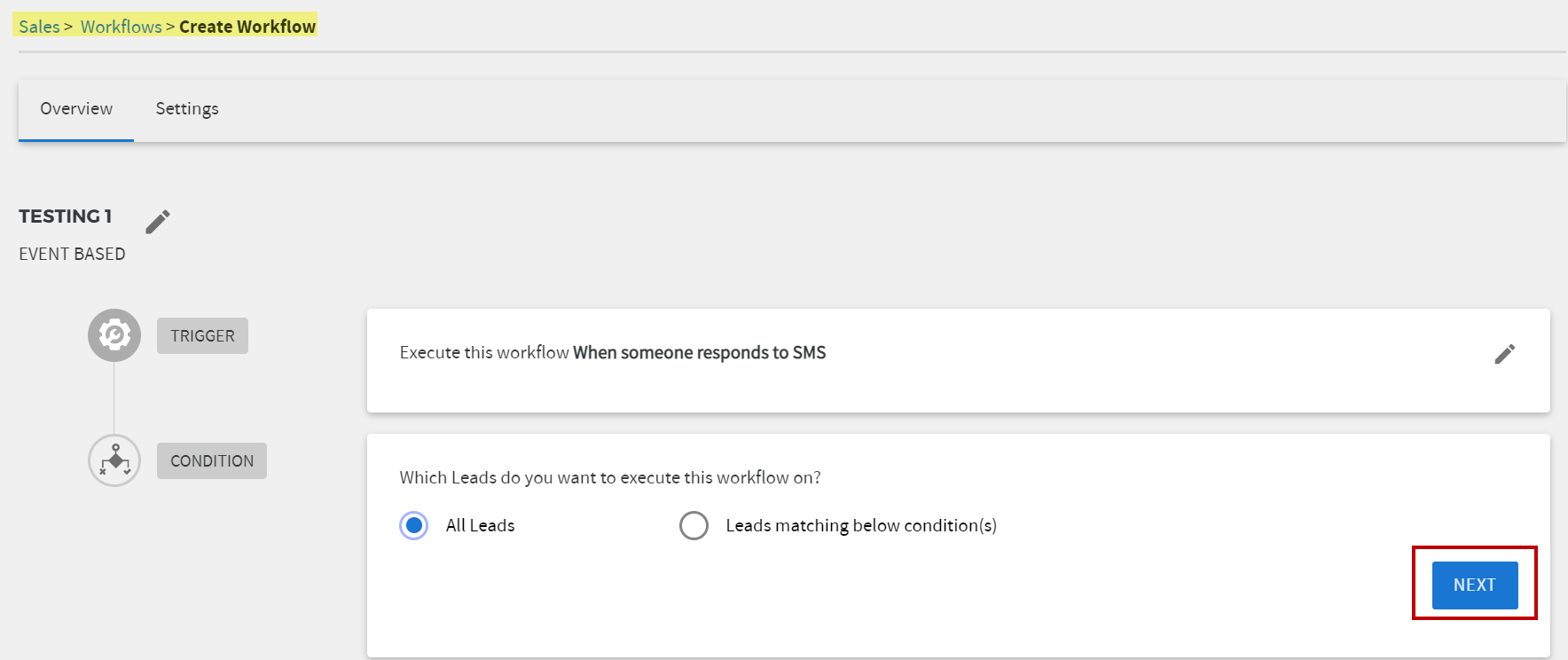
Task: Click the TRIGGER step label
Action: coord(202,335)
